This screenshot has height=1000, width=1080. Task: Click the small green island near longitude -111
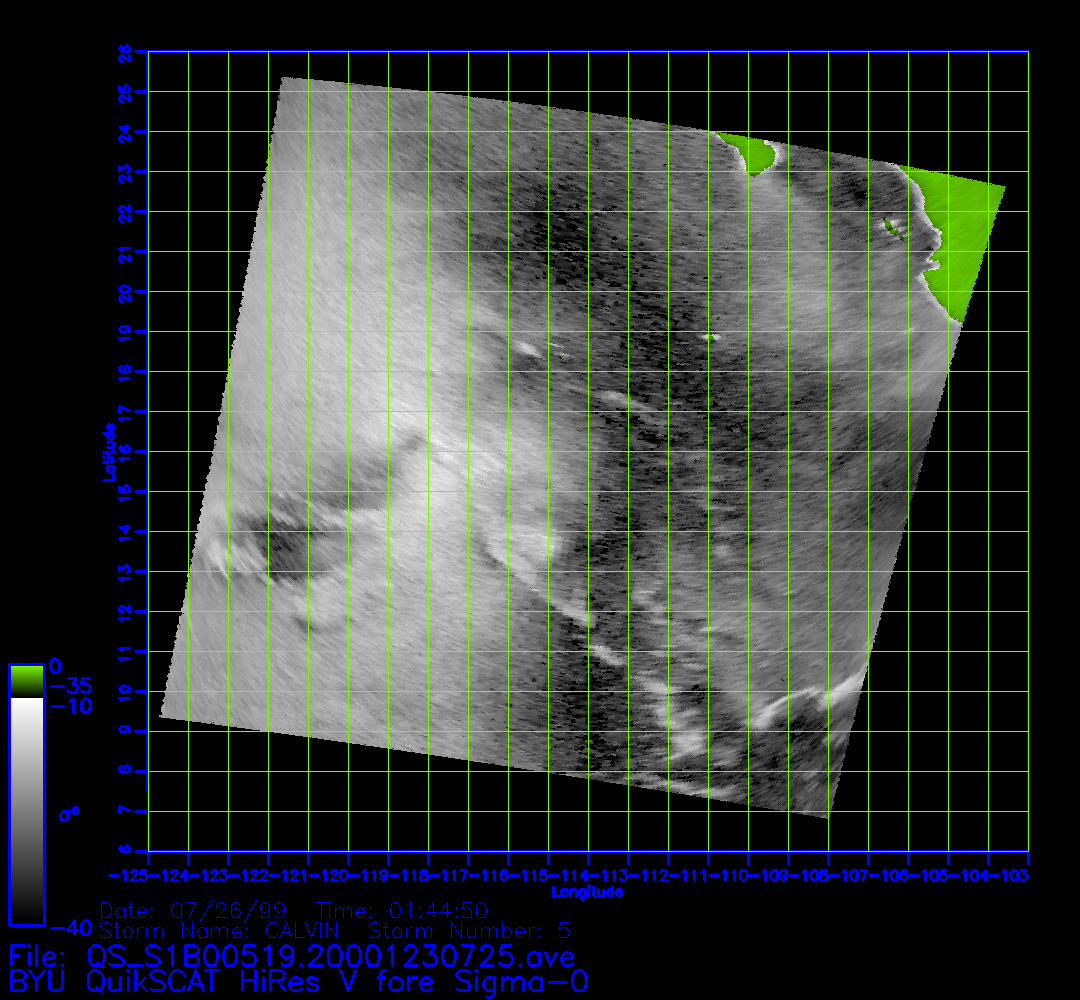(710, 337)
